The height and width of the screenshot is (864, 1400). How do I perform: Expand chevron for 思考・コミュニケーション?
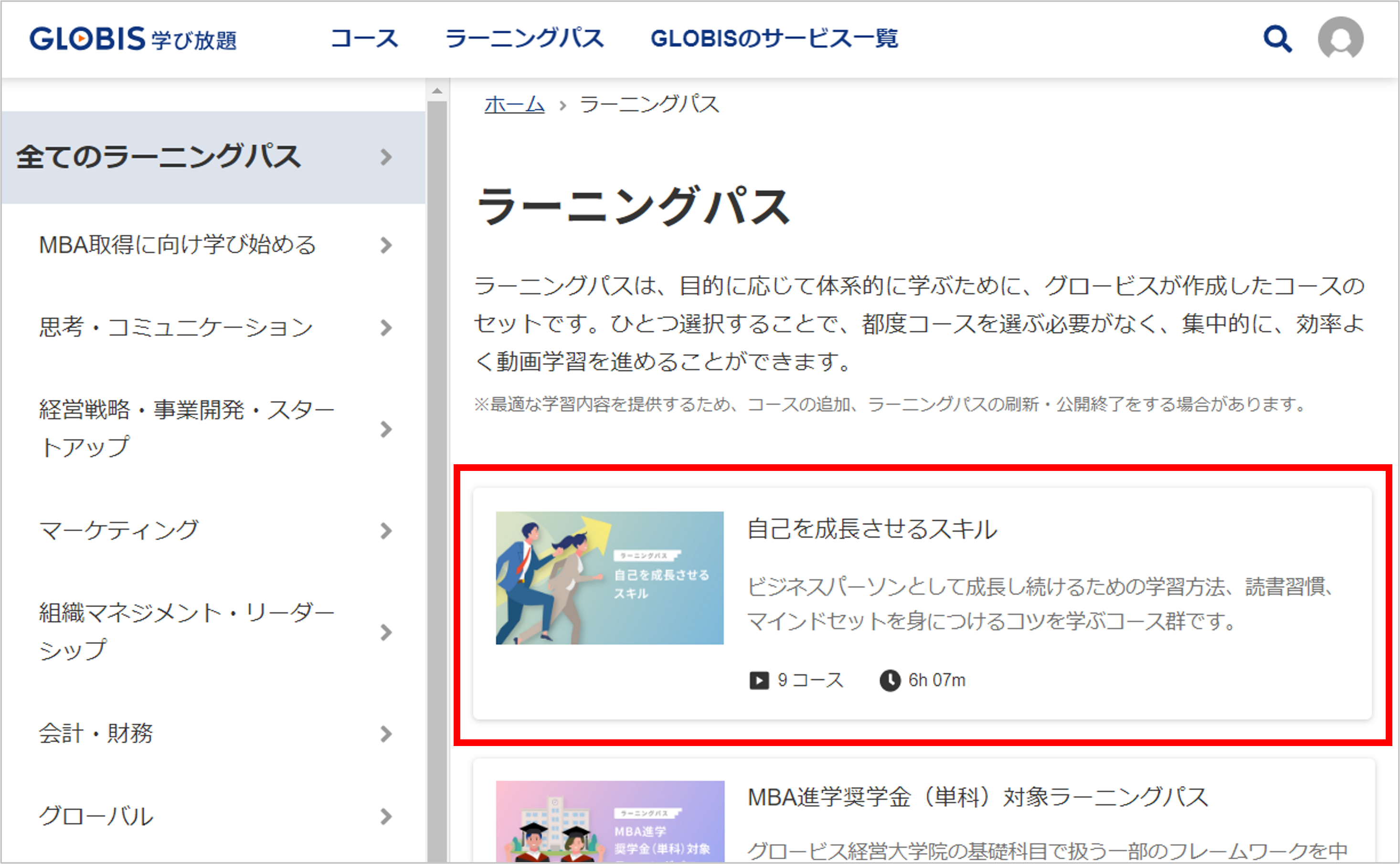point(386,328)
